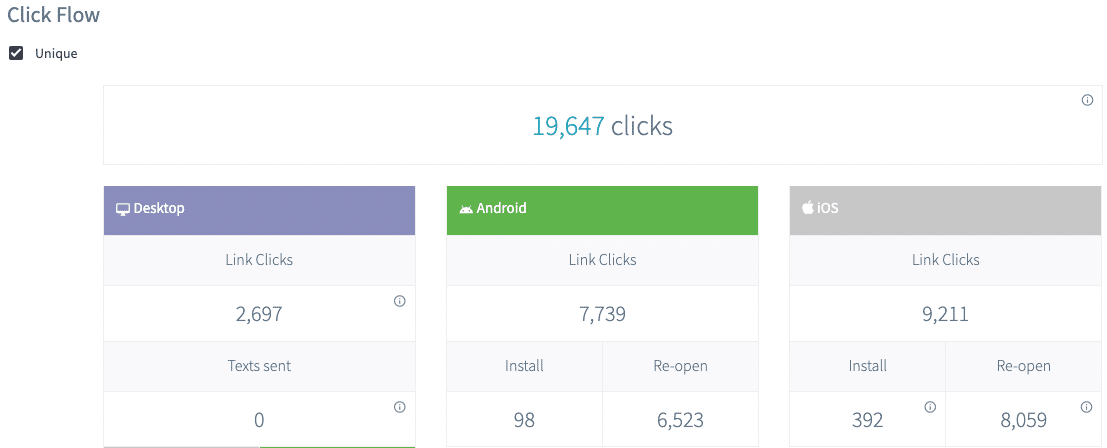Click info icon next to Desktop 2,697
This screenshot has width=1107, height=448.
click(x=400, y=301)
